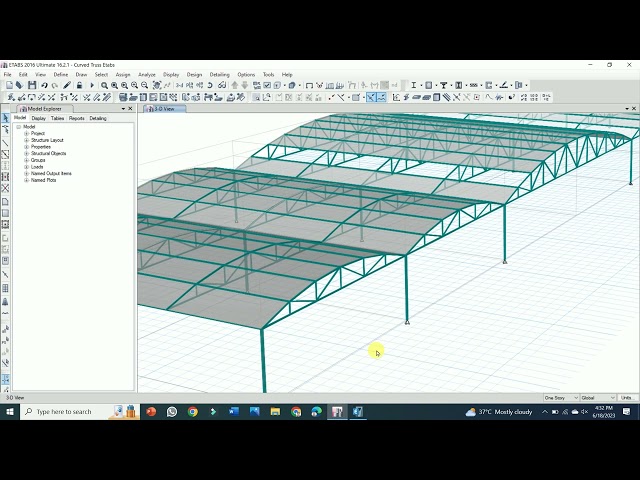
Task: Open the Options menu
Action: (246, 75)
